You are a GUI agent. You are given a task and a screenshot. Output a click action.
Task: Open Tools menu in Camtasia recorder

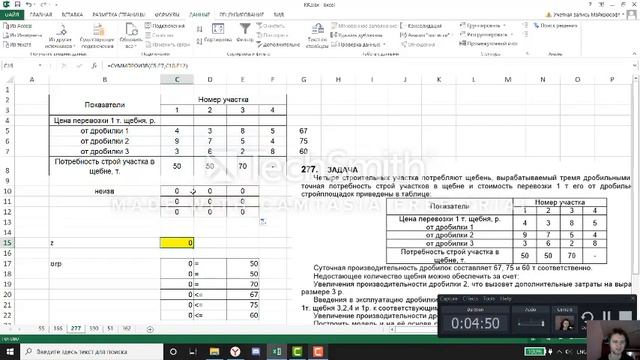(489, 299)
